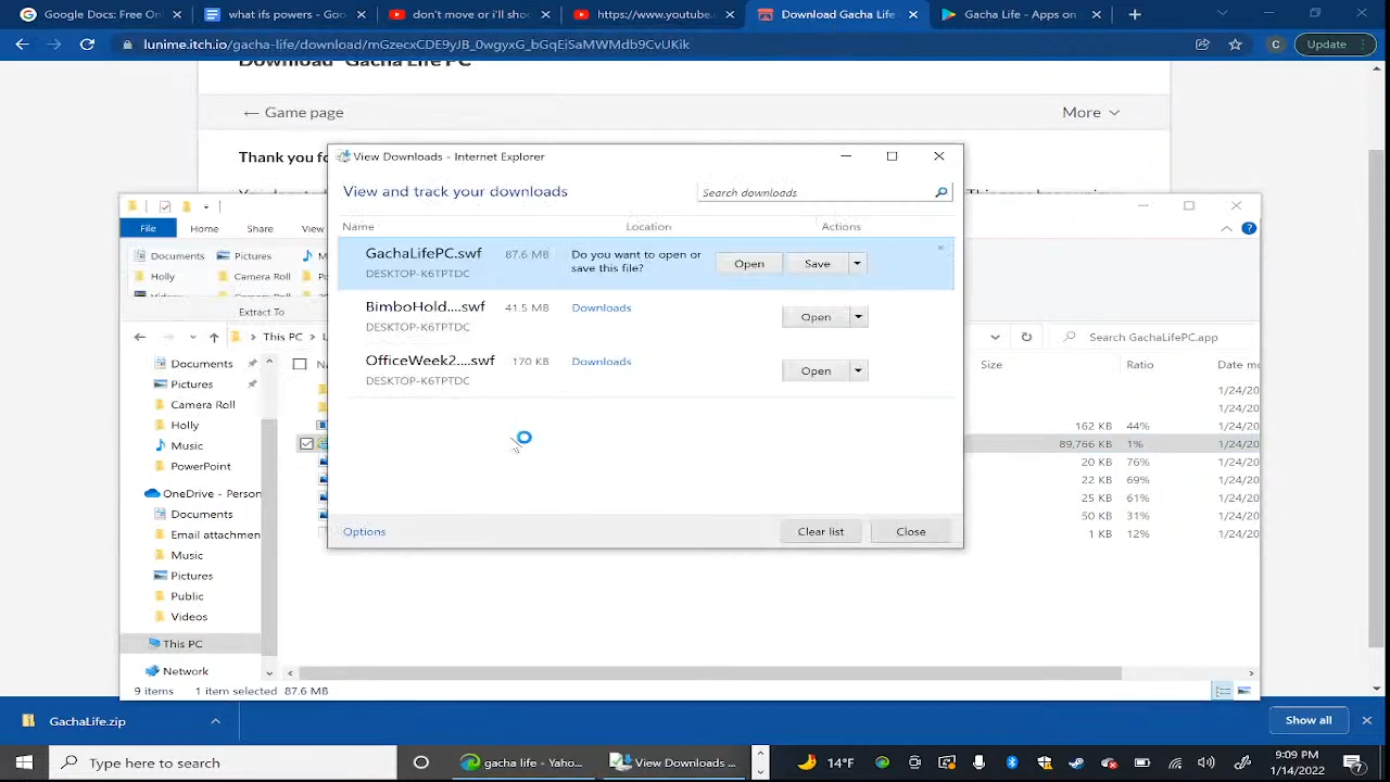Click the File Explorer up arrow

click(x=214, y=337)
